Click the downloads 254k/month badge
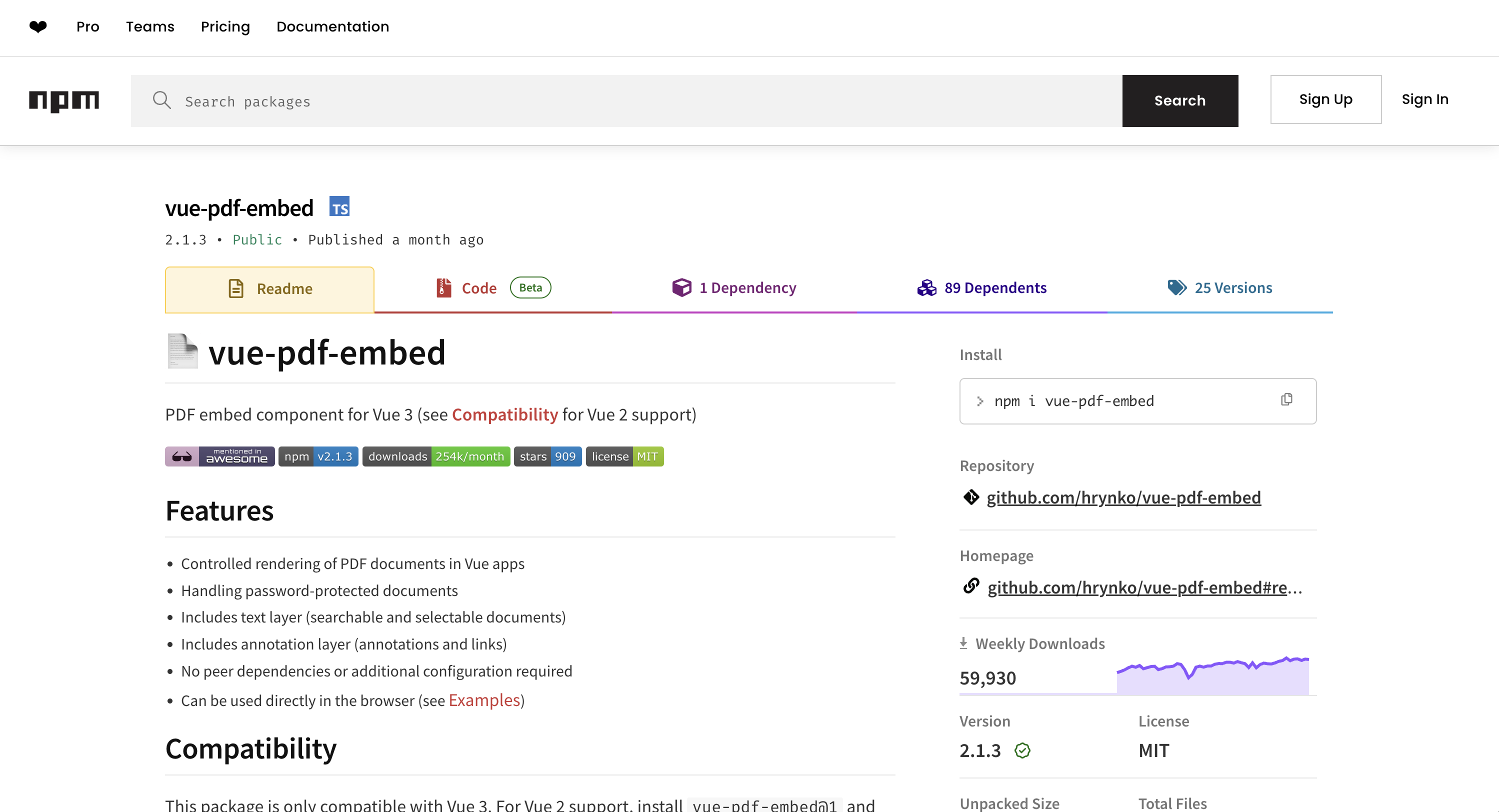Image resolution: width=1499 pixels, height=812 pixels. pyautogui.click(x=436, y=456)
